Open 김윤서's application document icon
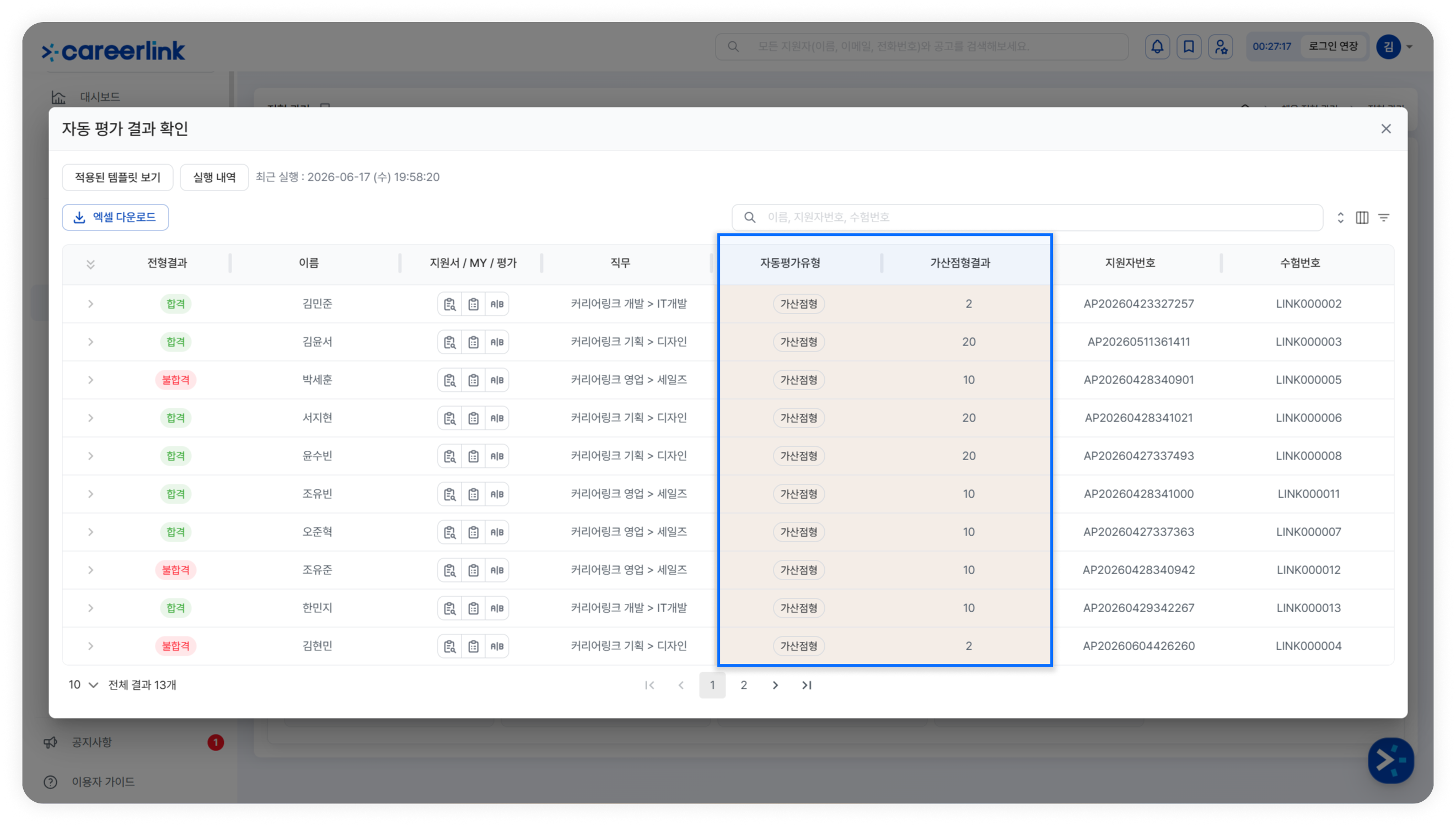 449,342
